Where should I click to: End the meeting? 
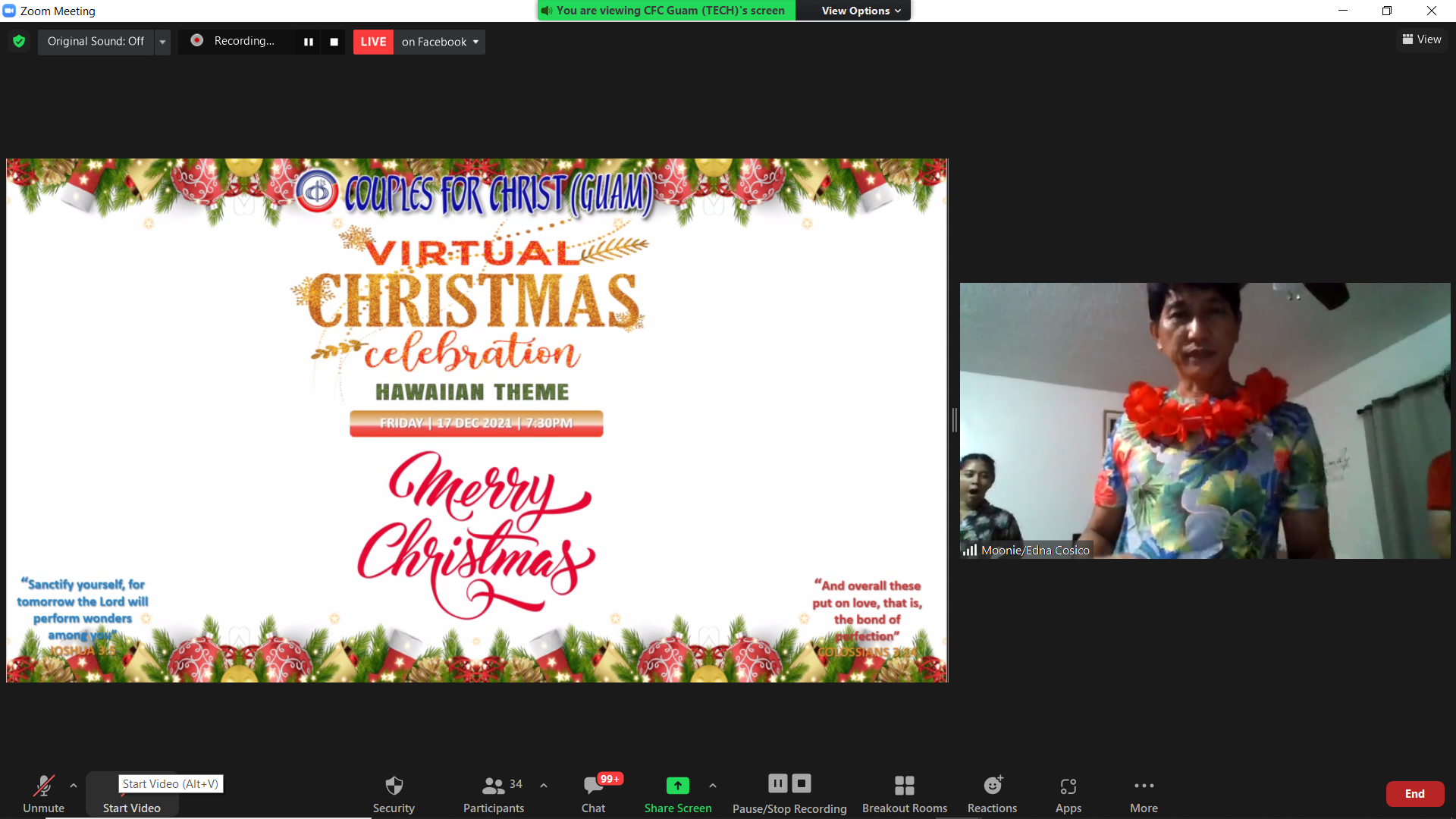[x=1415, y=794]
